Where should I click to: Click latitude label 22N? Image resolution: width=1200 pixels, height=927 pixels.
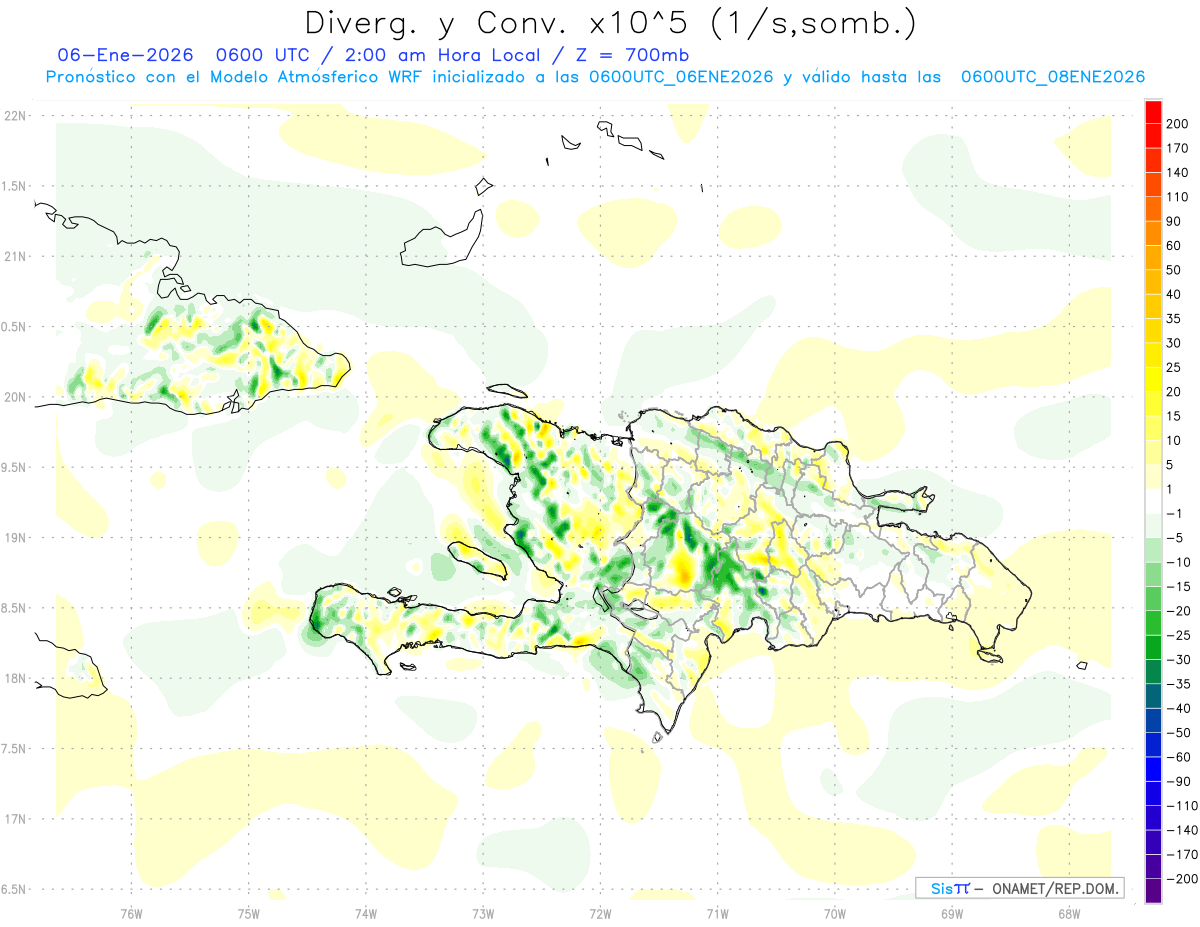tap(15, 116)
